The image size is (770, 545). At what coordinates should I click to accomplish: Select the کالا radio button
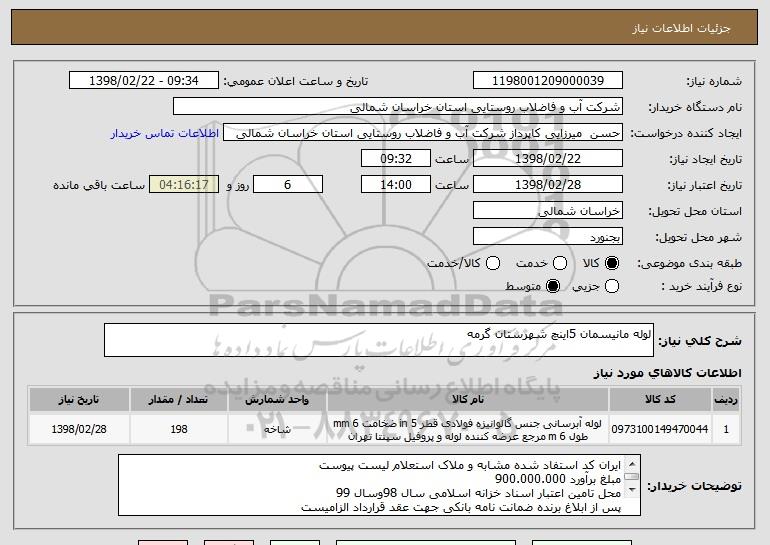click(x=612, y=264)
